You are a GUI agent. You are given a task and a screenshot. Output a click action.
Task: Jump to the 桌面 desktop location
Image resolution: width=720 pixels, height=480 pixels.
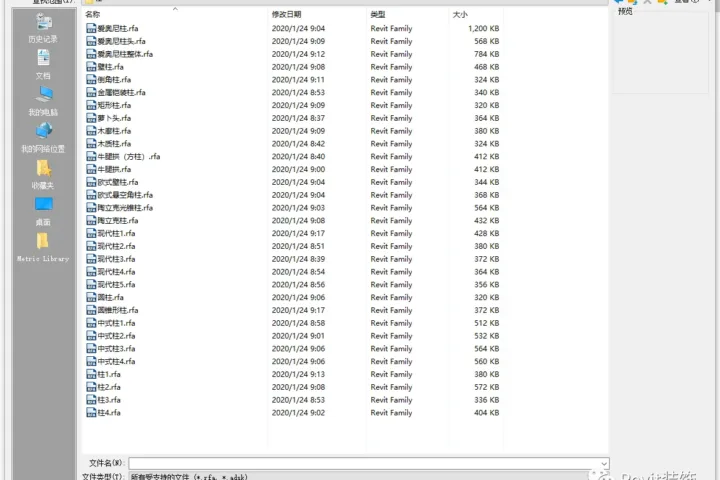[x=43, y=211]
